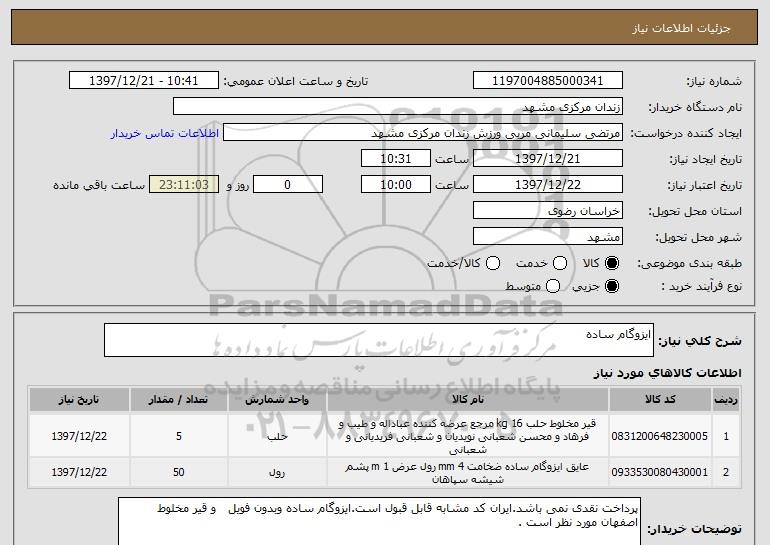Image resolution: width=770 pixels, height=545 pixels.
Task: Click the توضیحات خریدار label
Action: pyautogui.click(x=694, y=529)
